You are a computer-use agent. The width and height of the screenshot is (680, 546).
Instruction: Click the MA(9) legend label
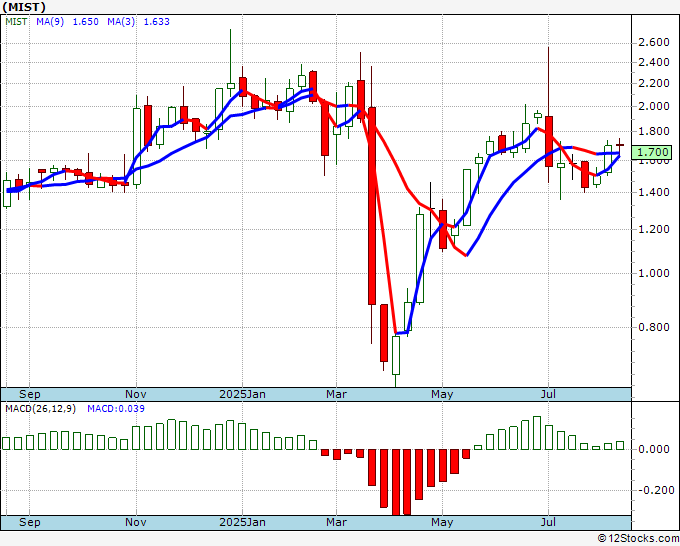click(x=50, y=22)
